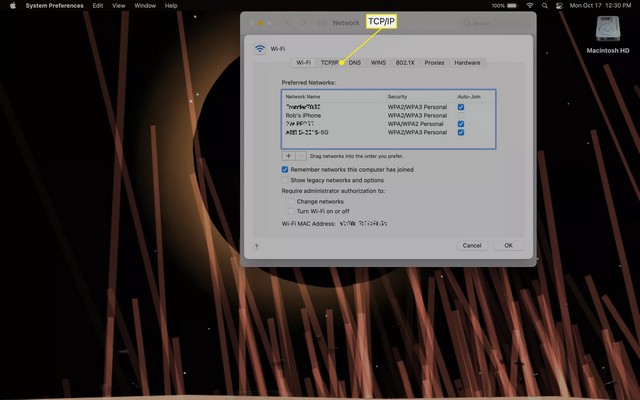
Task: Open the View menu
Action: pyautogui.click(x=119, y=6)
